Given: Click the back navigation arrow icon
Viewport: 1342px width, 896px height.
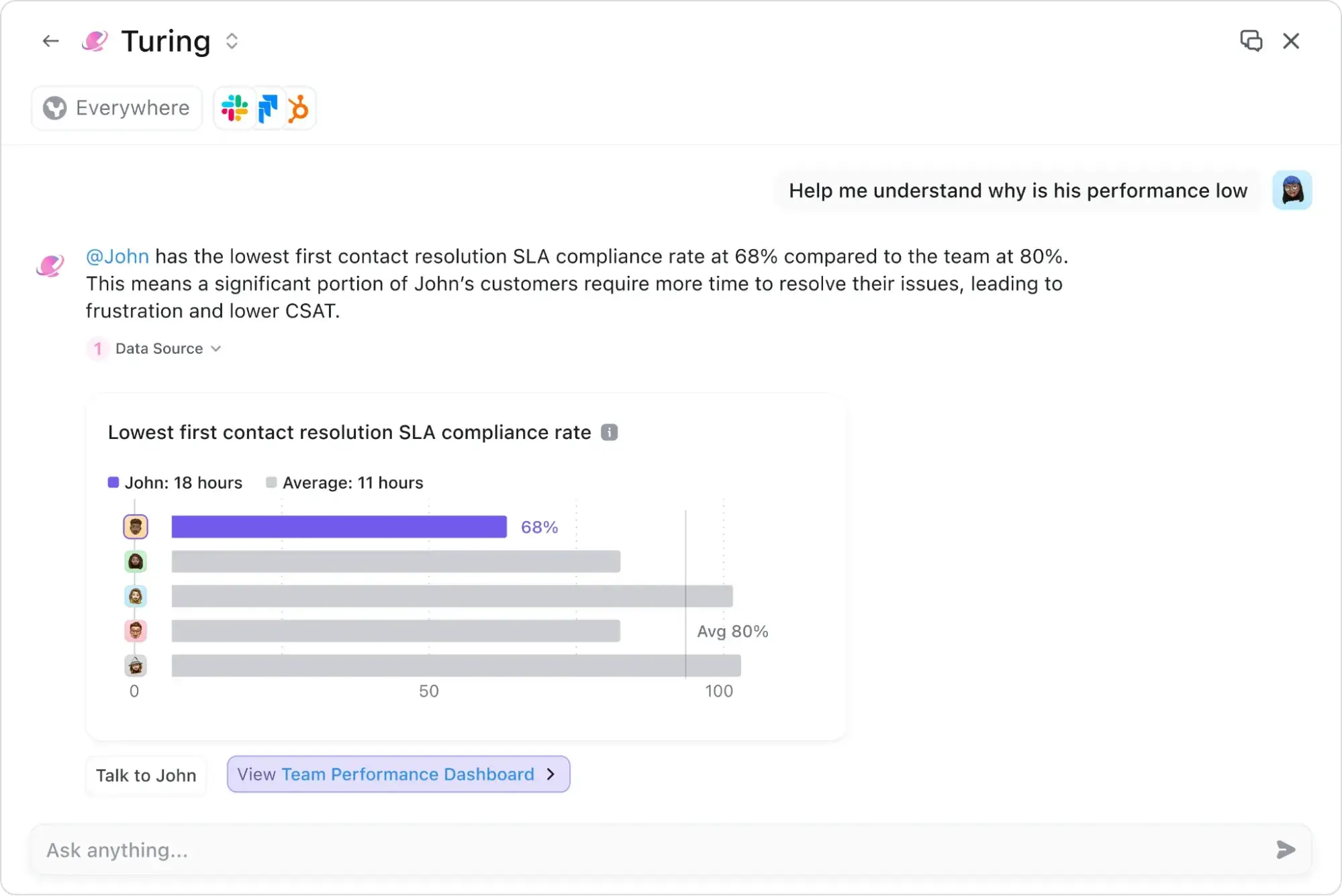Looking at the screenshot, I should [51, 40].
